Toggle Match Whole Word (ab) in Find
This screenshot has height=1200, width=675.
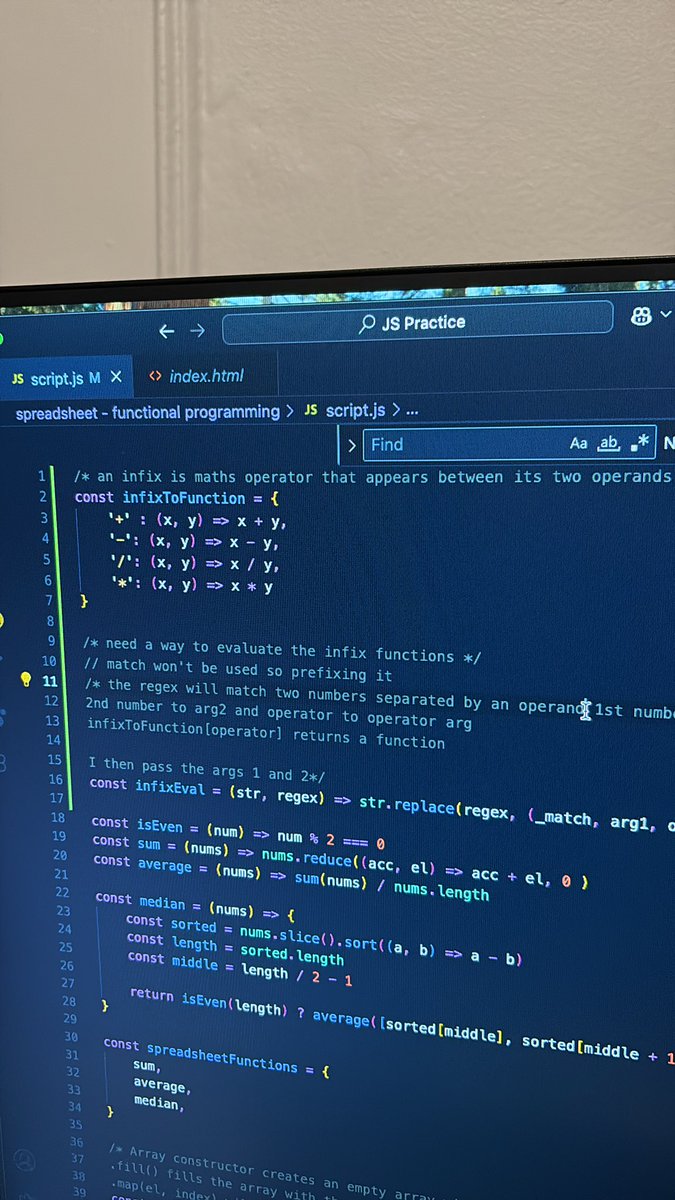pos(609,443)
